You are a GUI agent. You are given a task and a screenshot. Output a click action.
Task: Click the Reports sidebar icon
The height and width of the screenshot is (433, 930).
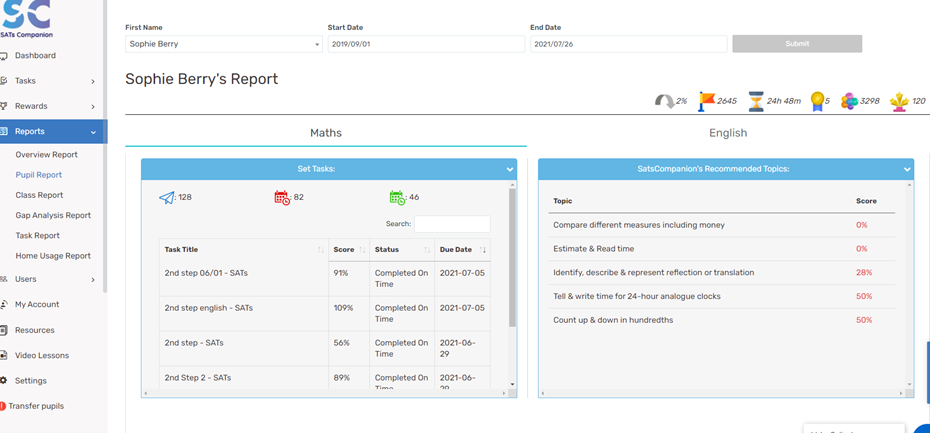click(3, 132)
